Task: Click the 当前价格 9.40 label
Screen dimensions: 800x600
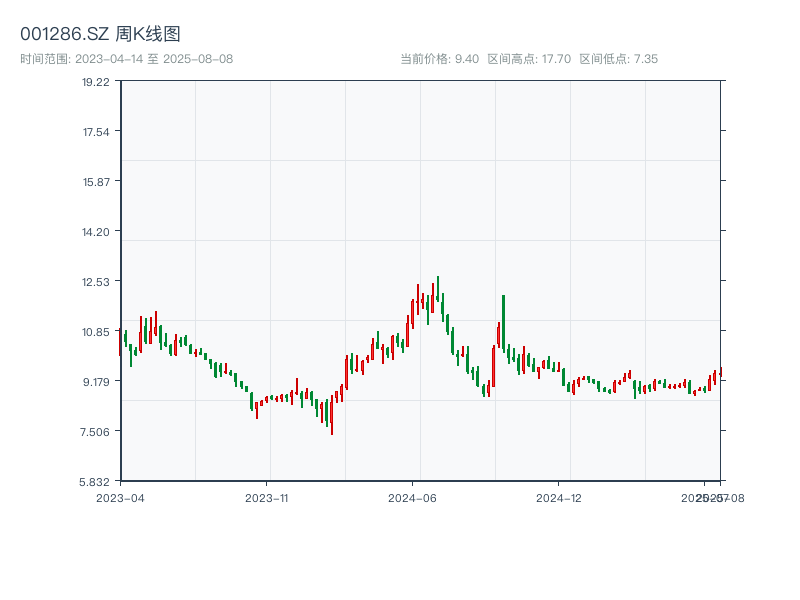Action: point(439,59)
